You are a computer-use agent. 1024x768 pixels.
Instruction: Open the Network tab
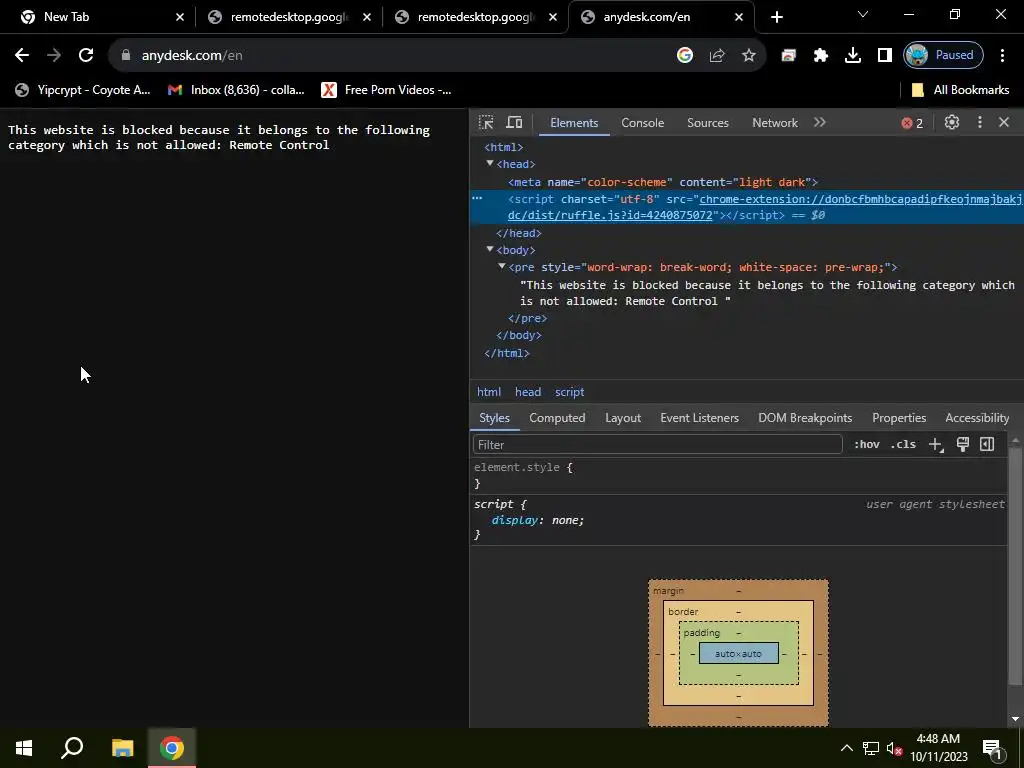point(775,123)
